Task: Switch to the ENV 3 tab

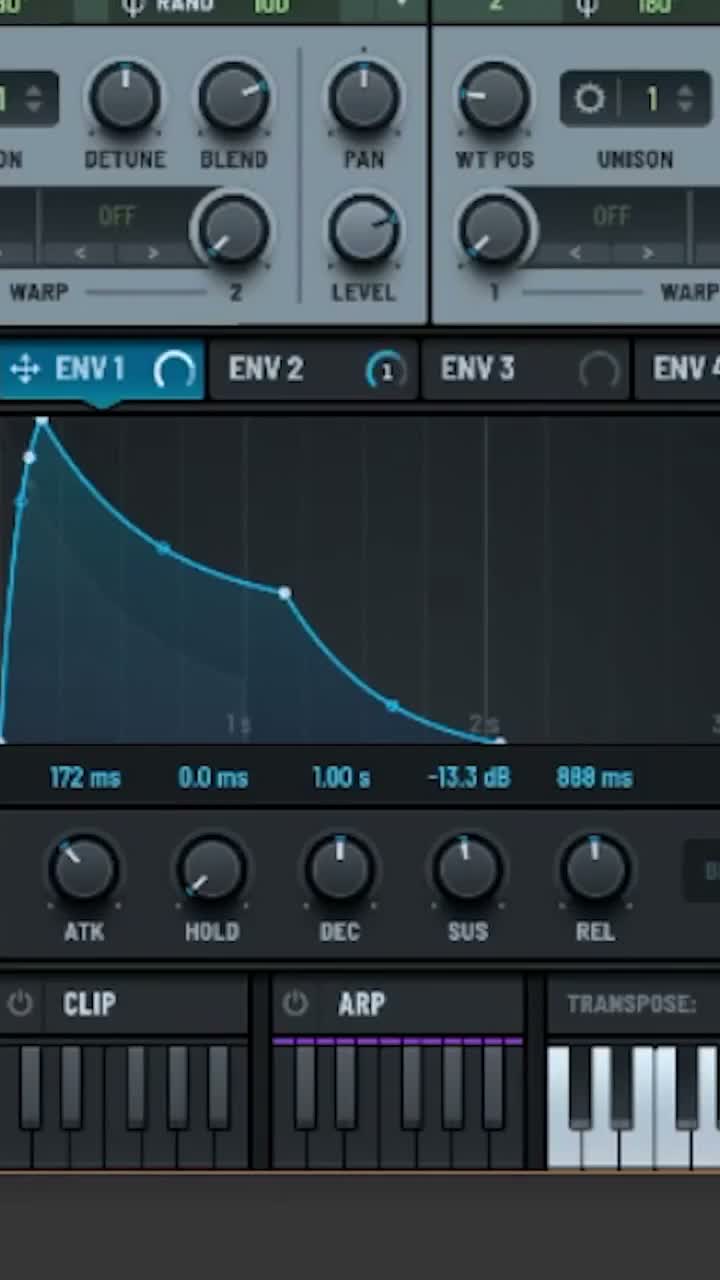Action: click(x=526, y=370)
